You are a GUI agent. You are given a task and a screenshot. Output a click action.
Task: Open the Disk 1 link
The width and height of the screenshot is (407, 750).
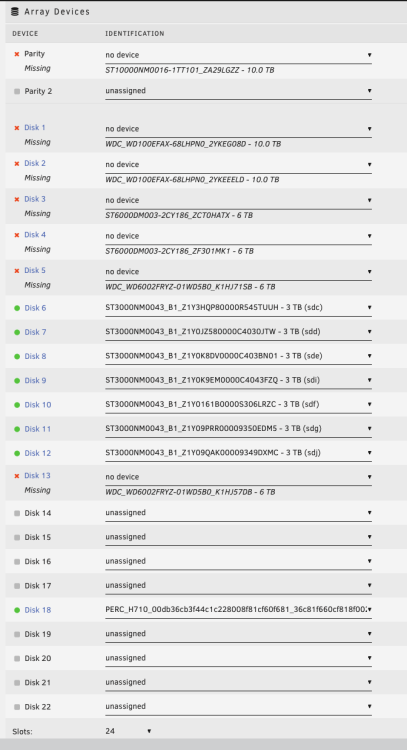[x=35, y=128]
